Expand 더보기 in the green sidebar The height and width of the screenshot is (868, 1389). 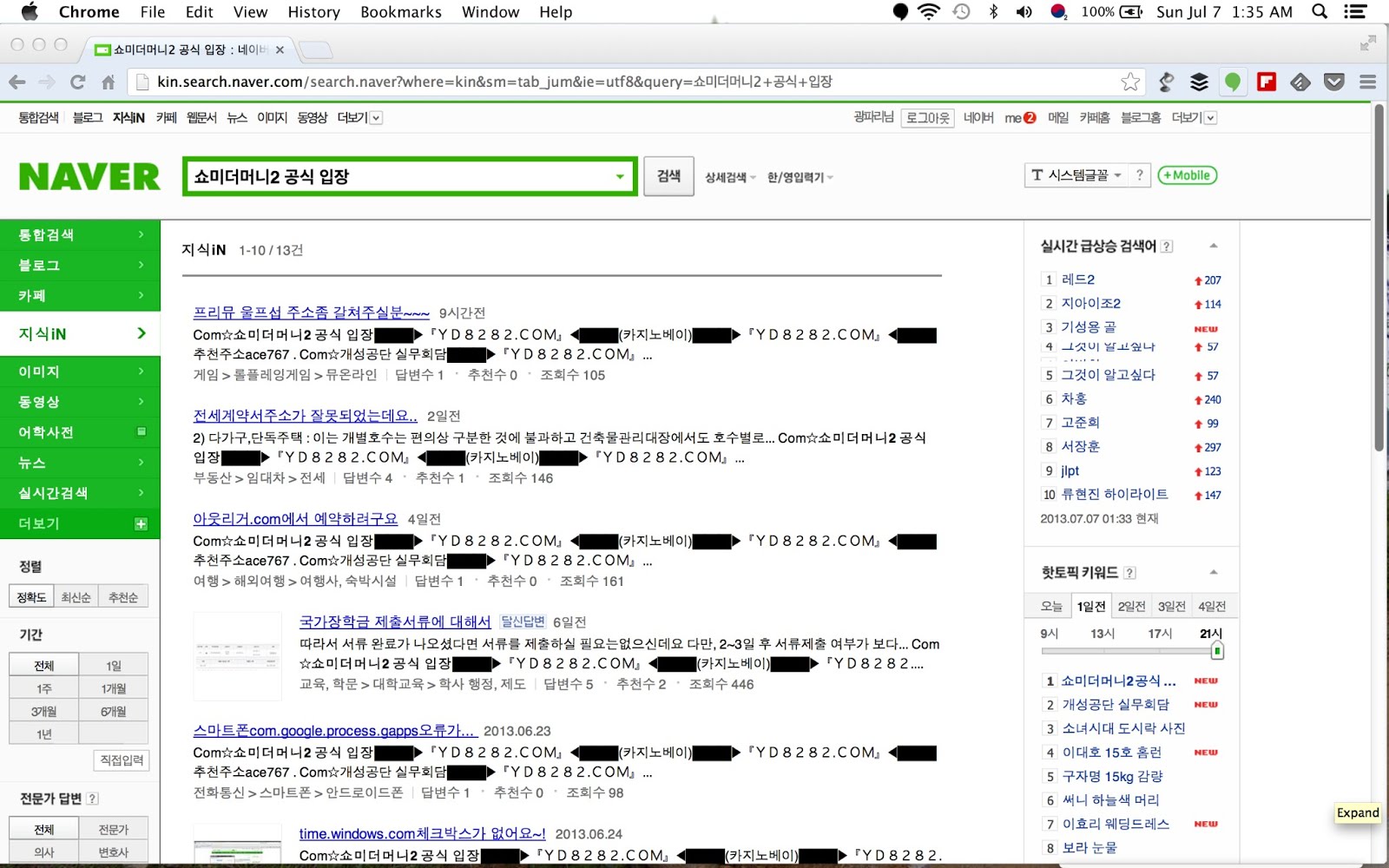[x=80, y=523]
